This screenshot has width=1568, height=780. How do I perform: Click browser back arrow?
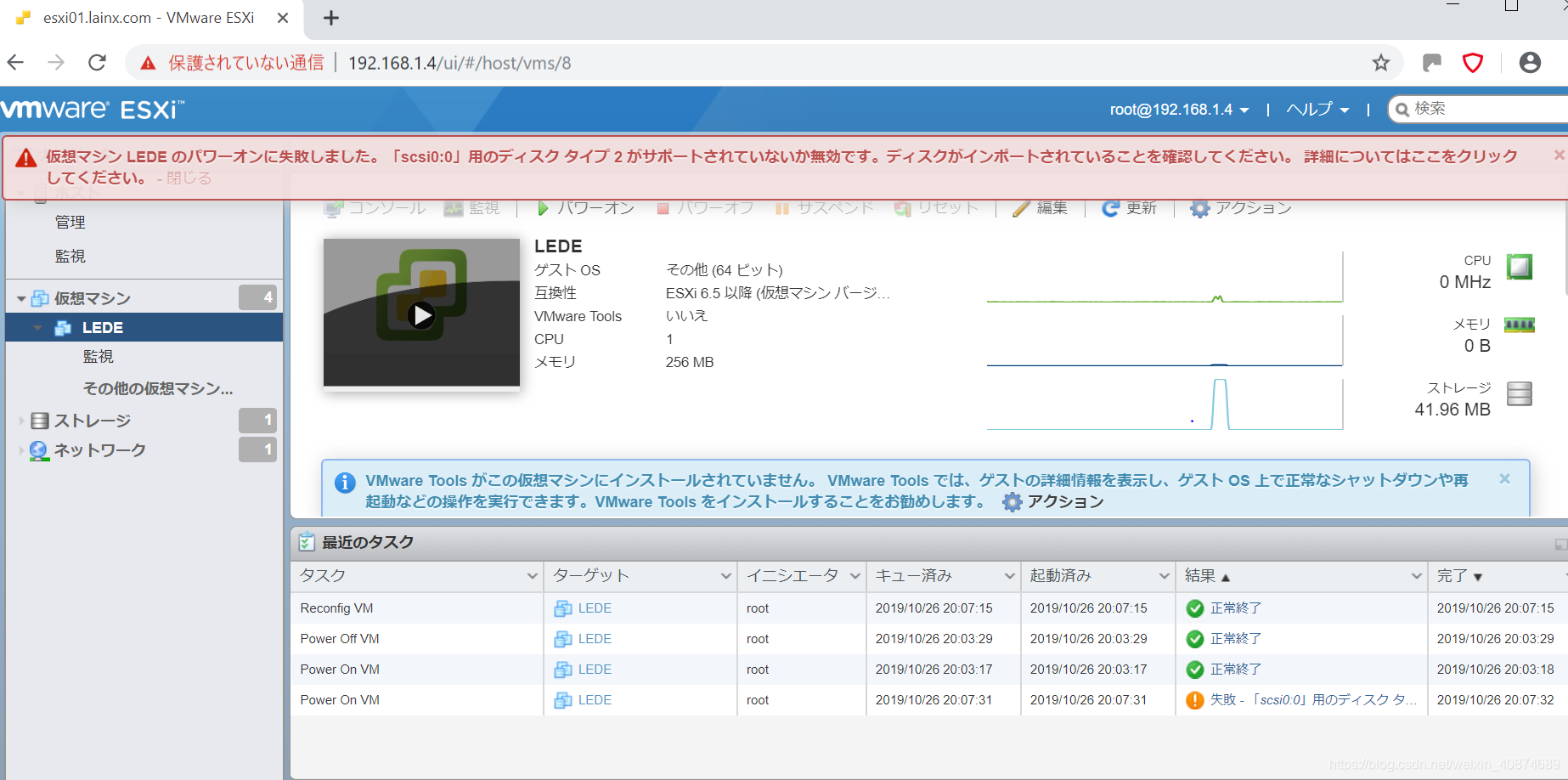[x=15, y=62]
